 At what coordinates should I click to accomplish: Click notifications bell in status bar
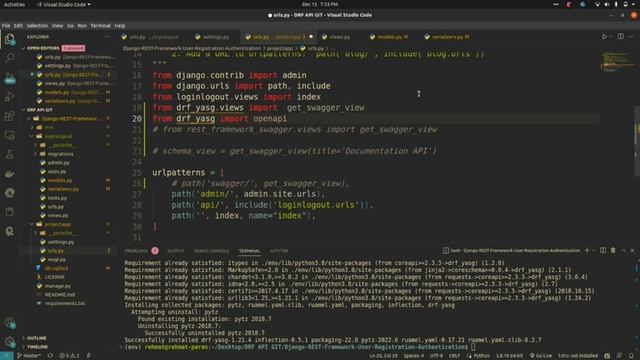(x=631, y=356)
